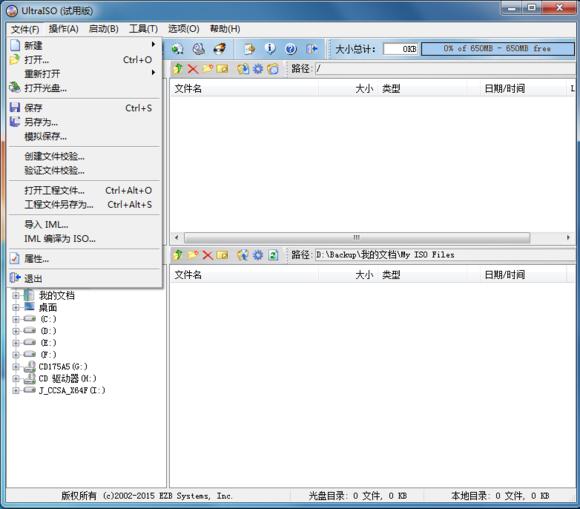The height and width of the screenshot is (509, 580).
Task: Choose 导入 IML... menu entry
Action: 84,225
